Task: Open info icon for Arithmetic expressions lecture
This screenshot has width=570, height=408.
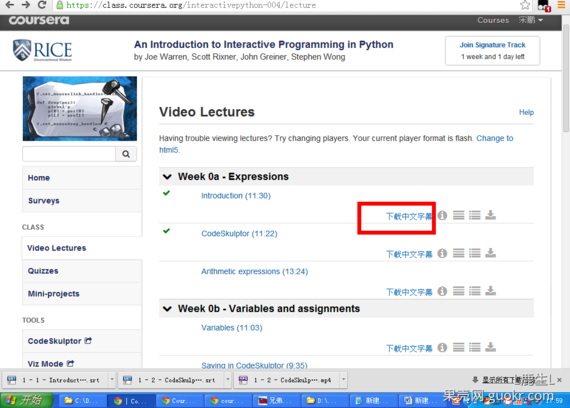Action: pyautogui.click(x=442, y=291)
